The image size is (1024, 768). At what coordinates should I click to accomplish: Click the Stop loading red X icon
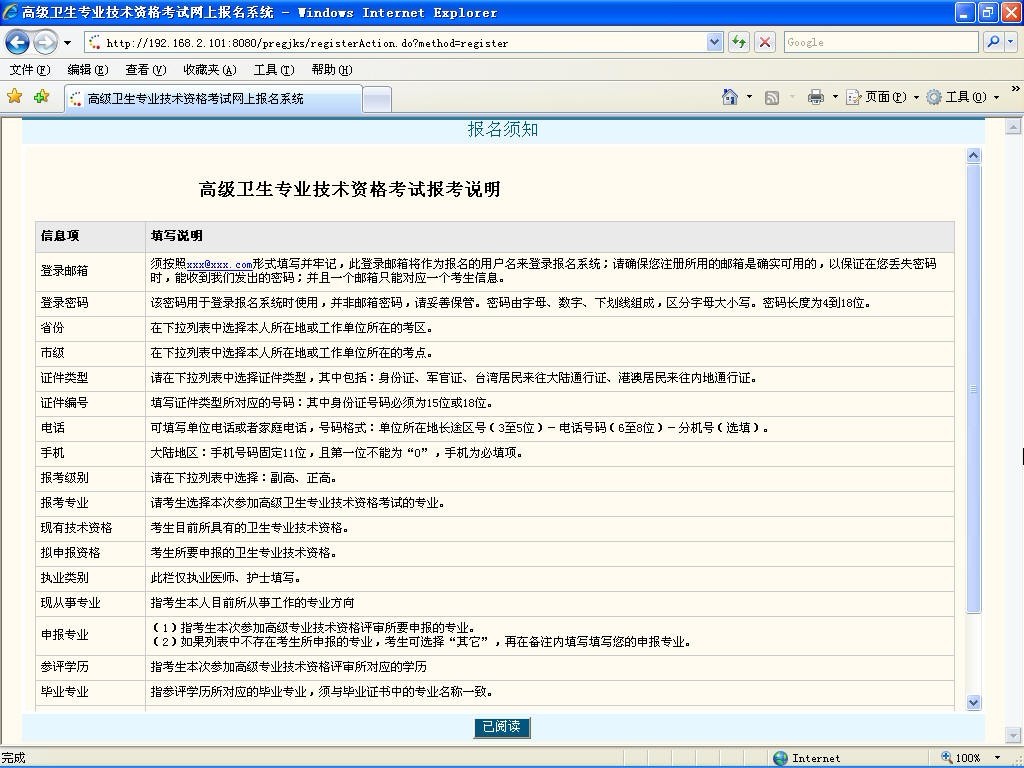point(765,43)
